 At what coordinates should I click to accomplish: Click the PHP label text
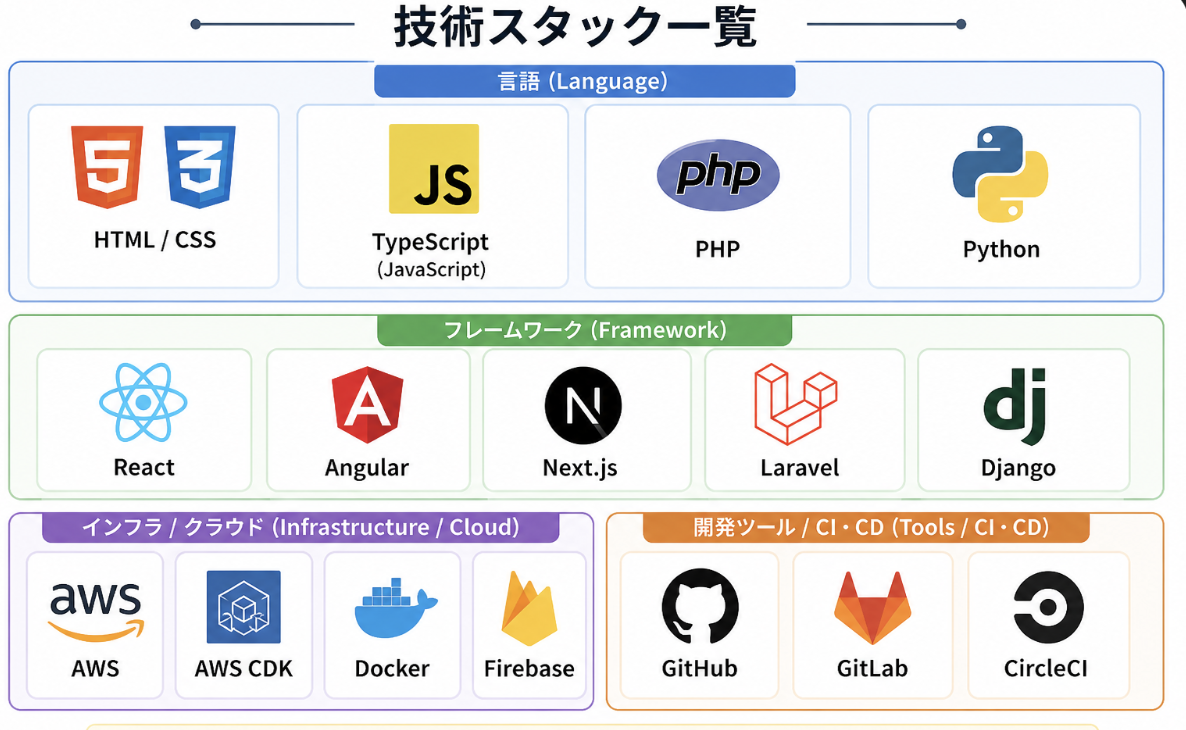pyautogui.click(x=717, y=249)
